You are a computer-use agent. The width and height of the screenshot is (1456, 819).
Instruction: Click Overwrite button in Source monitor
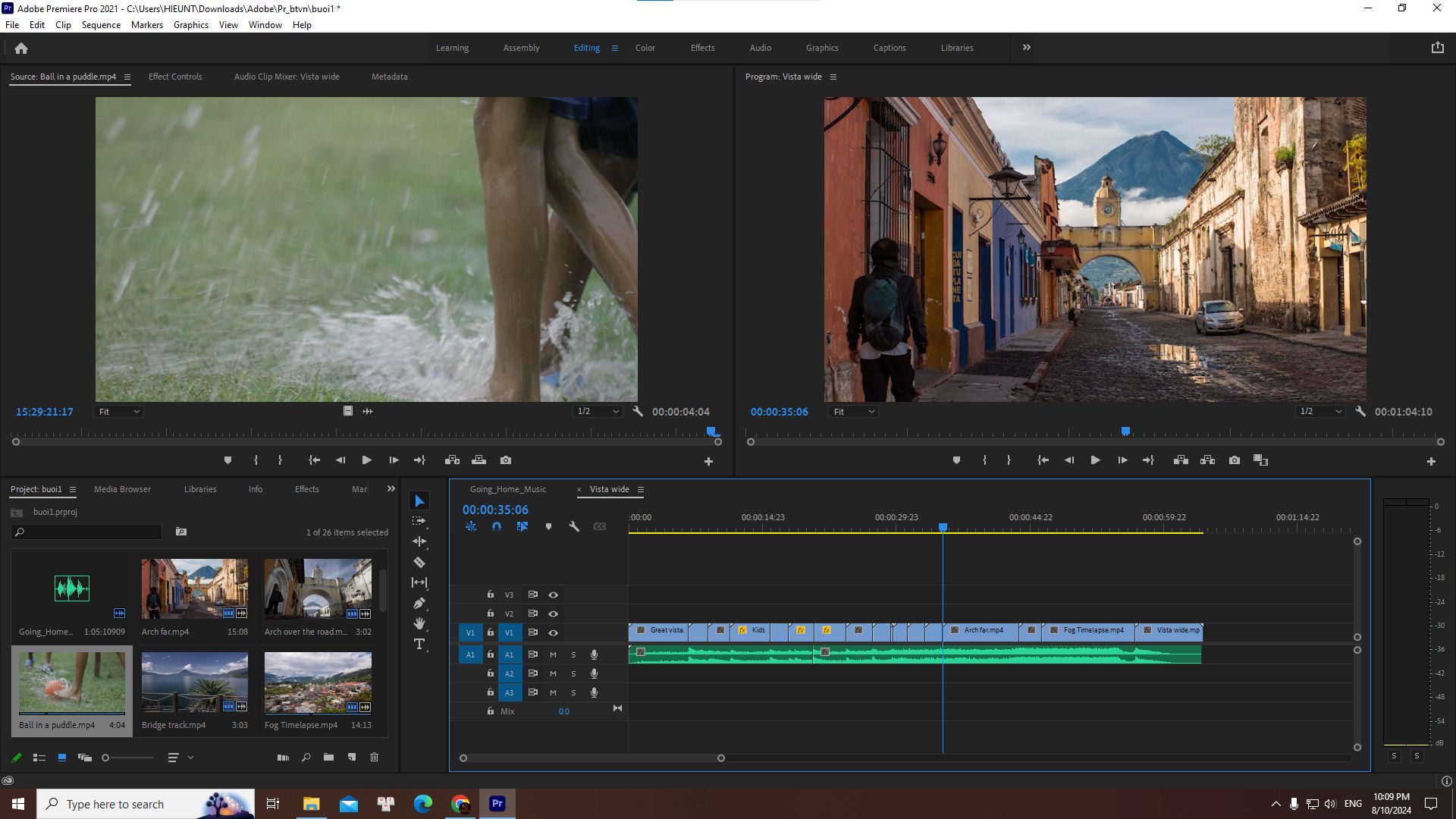point(479,460)
